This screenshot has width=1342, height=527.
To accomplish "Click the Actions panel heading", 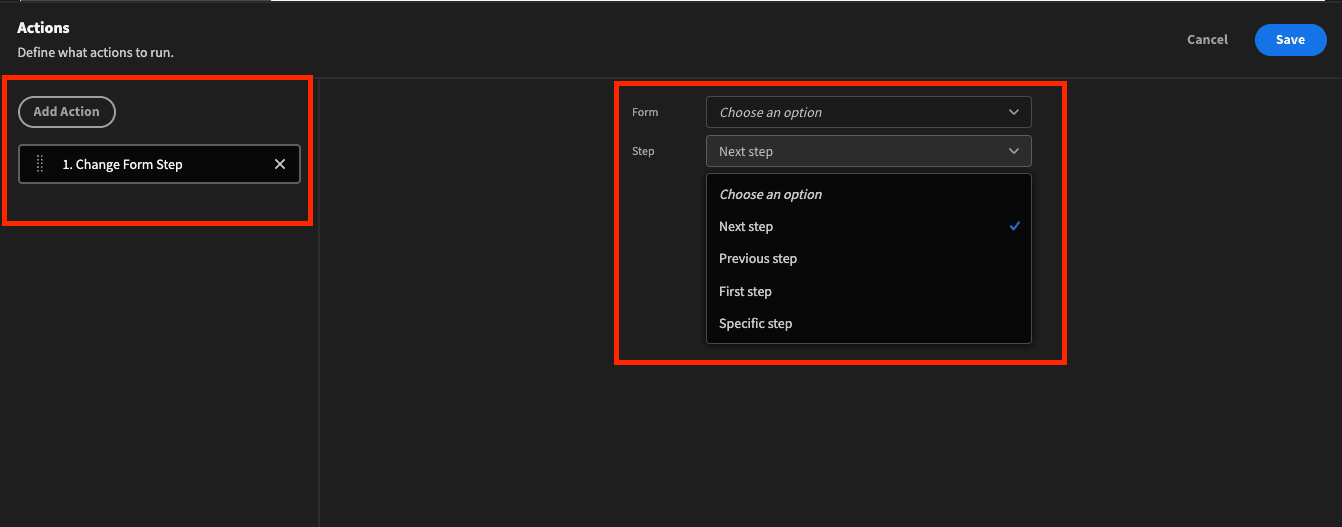I will click(43, 28).
